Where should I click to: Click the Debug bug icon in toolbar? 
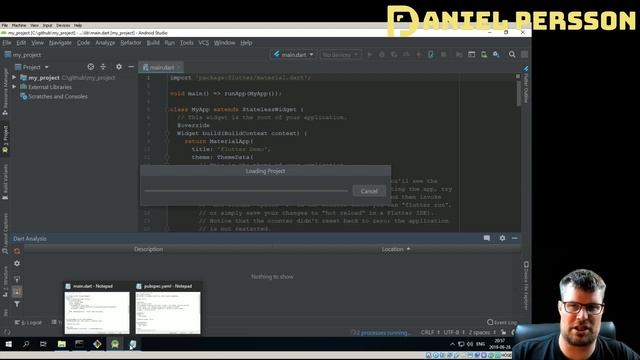point(382,54)
